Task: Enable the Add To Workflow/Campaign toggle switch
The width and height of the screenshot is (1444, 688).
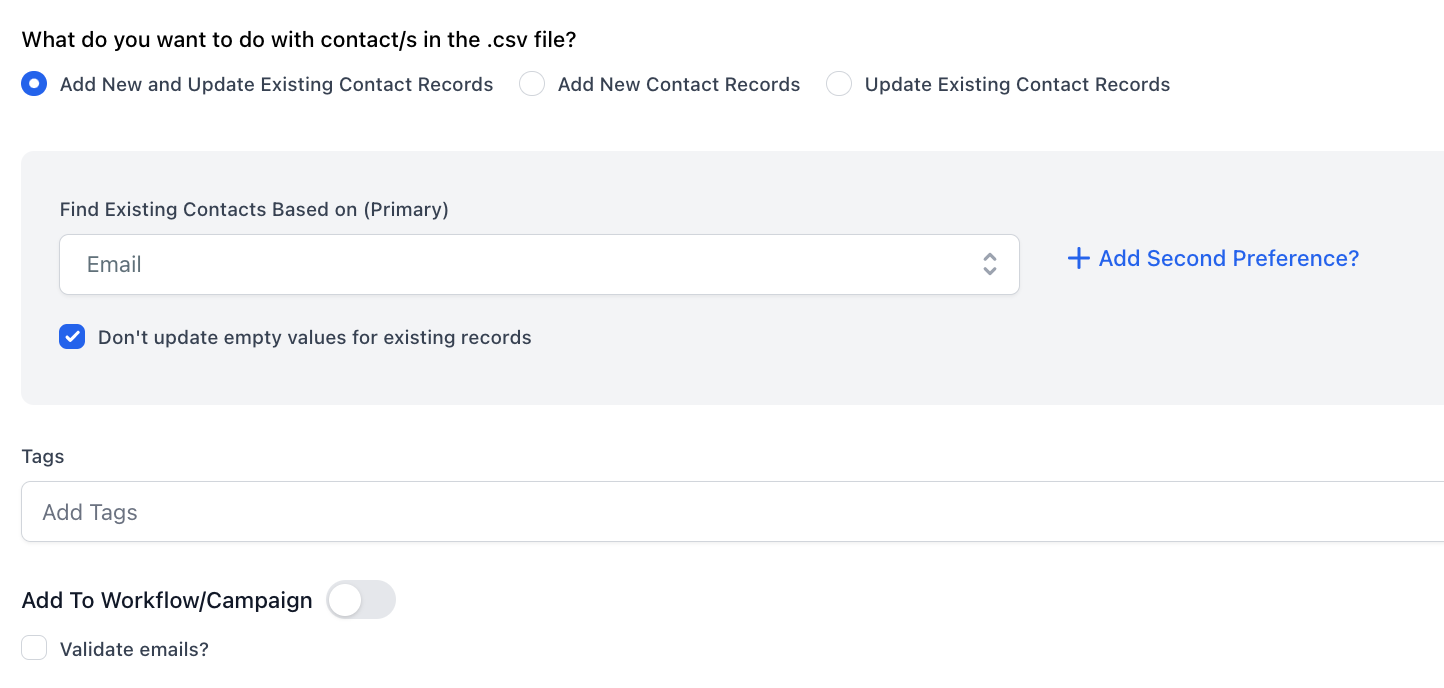Action: tap(361, 600)
